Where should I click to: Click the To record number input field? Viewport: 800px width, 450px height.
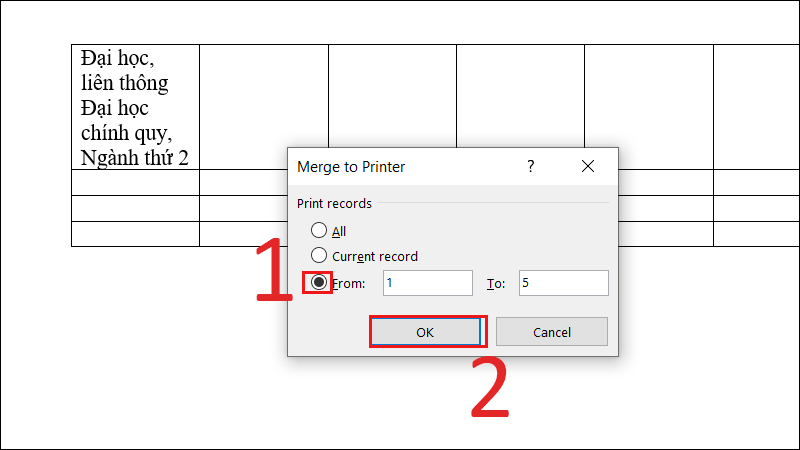(x=563, y=283)
